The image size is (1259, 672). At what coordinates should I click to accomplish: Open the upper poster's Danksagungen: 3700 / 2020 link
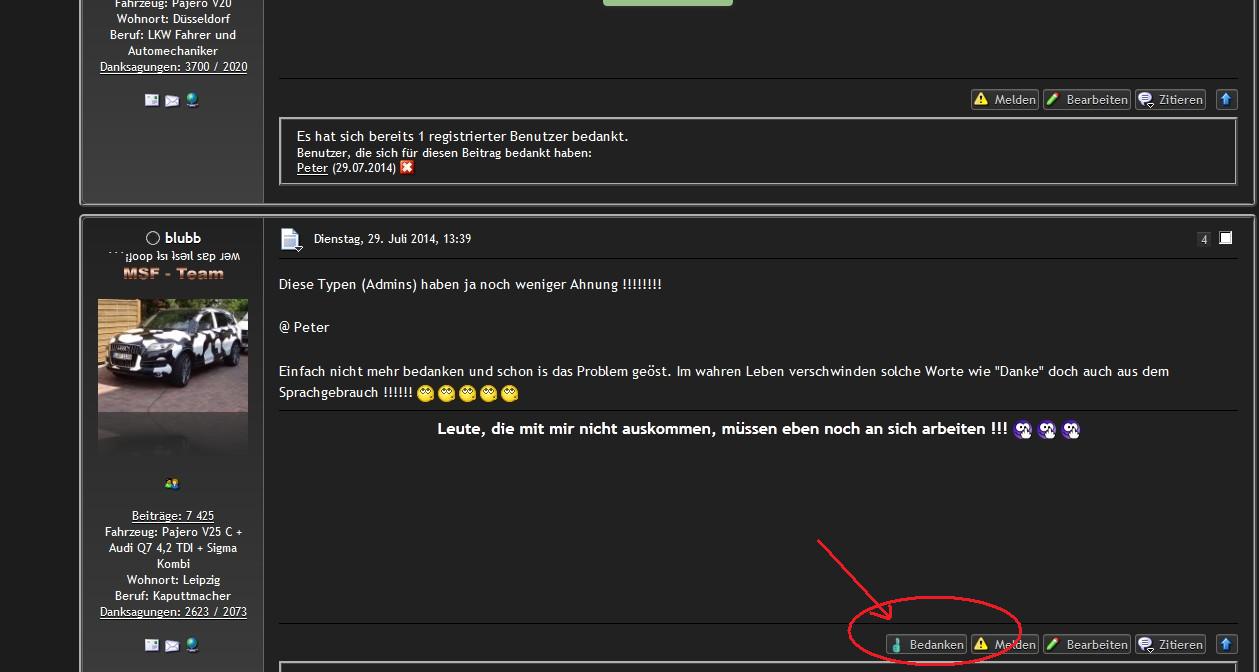(x=173, y=67)
